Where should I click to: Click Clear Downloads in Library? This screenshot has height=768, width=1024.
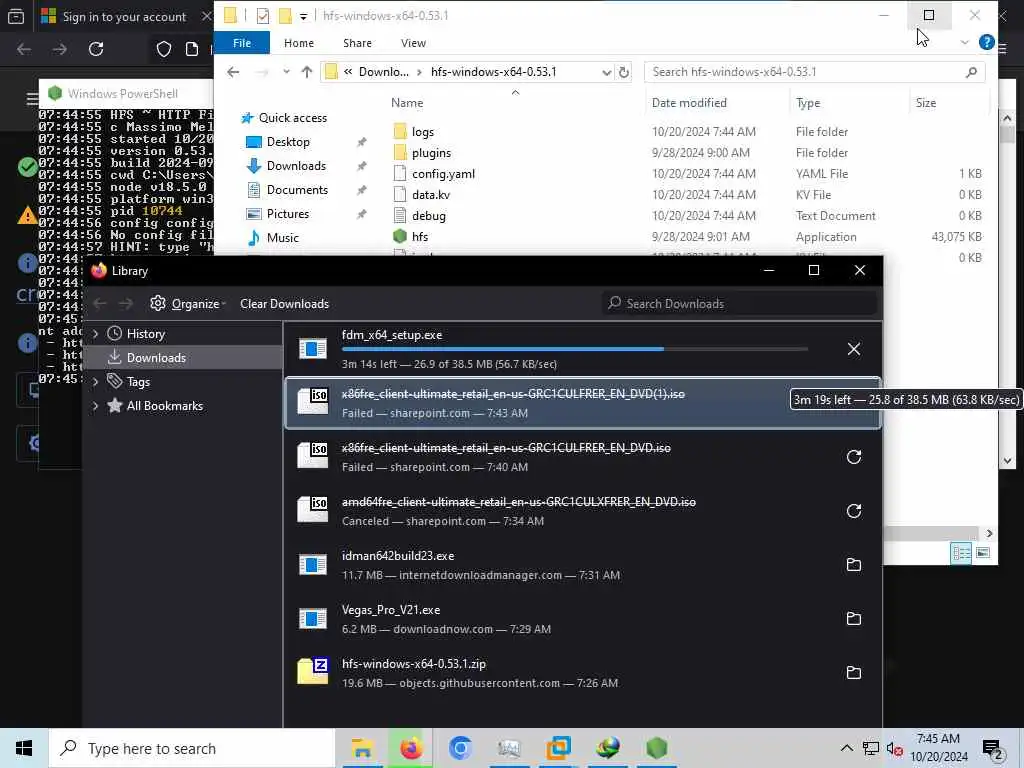click(x=284, y=304)
